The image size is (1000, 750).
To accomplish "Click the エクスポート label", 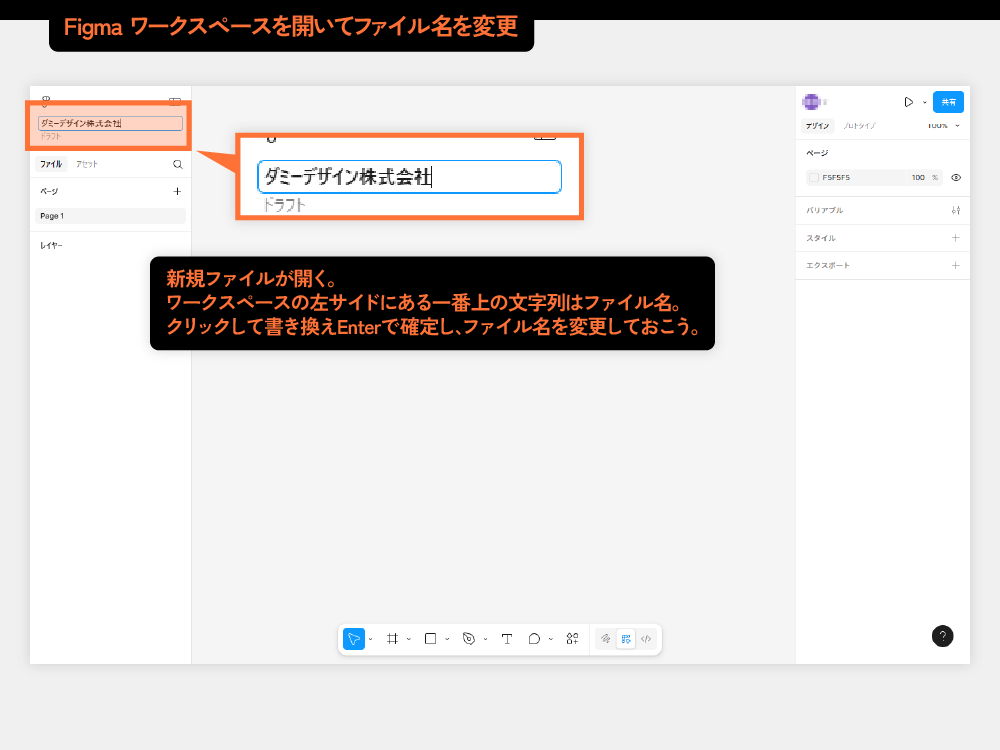I will pyautogui.click(x=828, y=265).
